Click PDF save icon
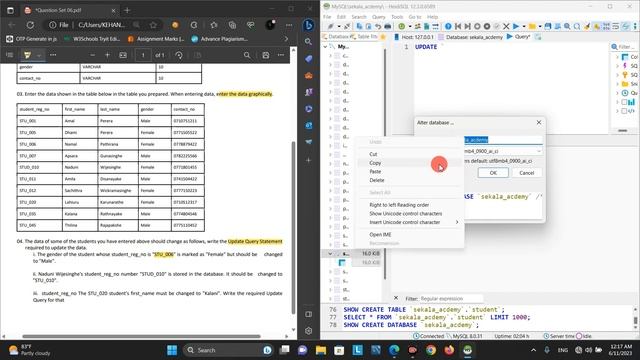This screenshot has width=640, height=360. pos(266,55)
